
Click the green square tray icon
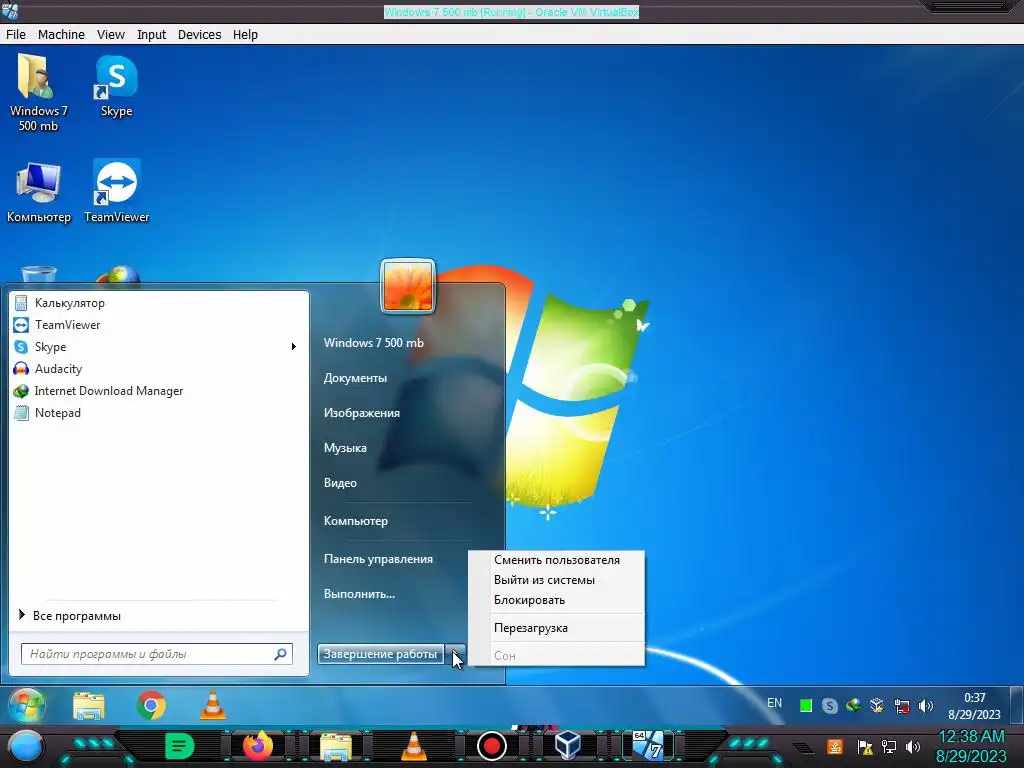click(806, 705)
